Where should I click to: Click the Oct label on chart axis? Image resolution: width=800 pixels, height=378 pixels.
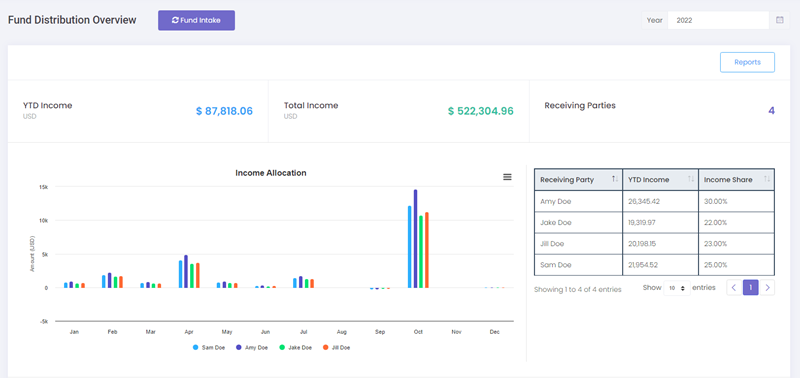point(418,332)
